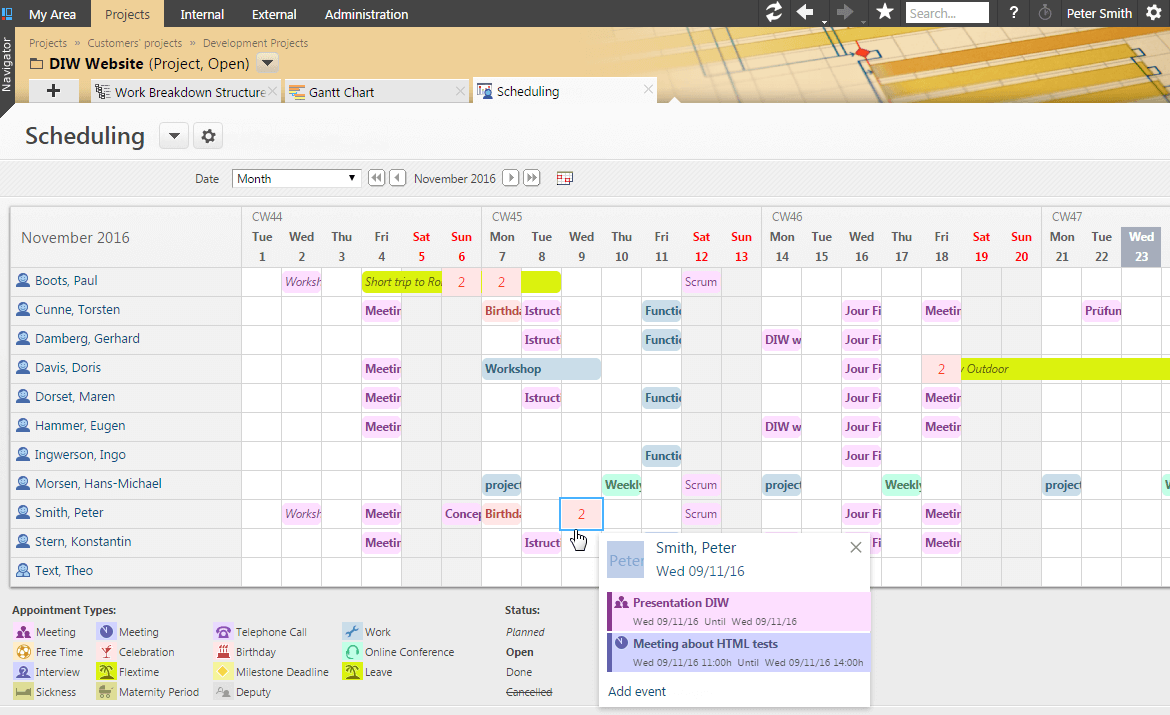Jump to previous year with double-left arrow
Viewport: 1170px width, 715px height.
(x=376, y=178)
